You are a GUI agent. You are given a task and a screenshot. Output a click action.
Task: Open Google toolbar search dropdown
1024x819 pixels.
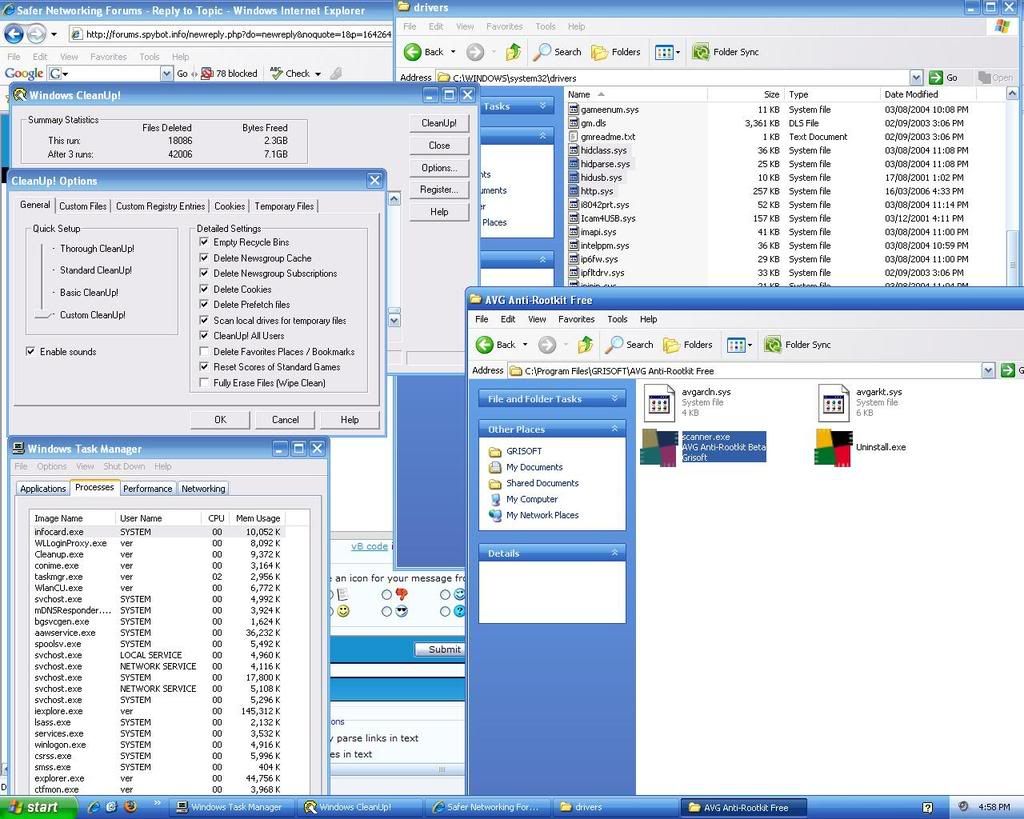coord(166,74)
